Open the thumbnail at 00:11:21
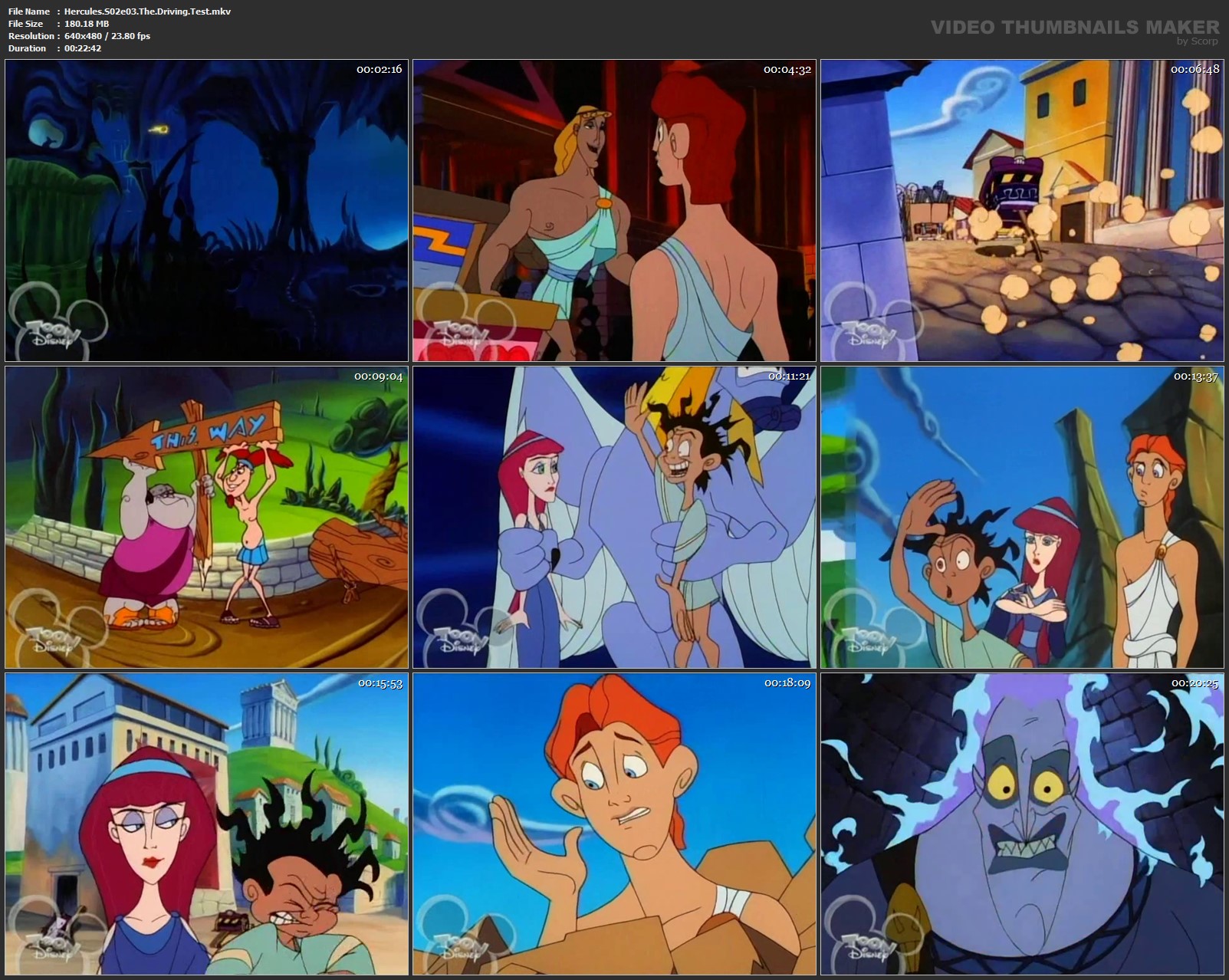Image resolution: width=1229 pixels, height=980 pixels. (x=614, y=518)
